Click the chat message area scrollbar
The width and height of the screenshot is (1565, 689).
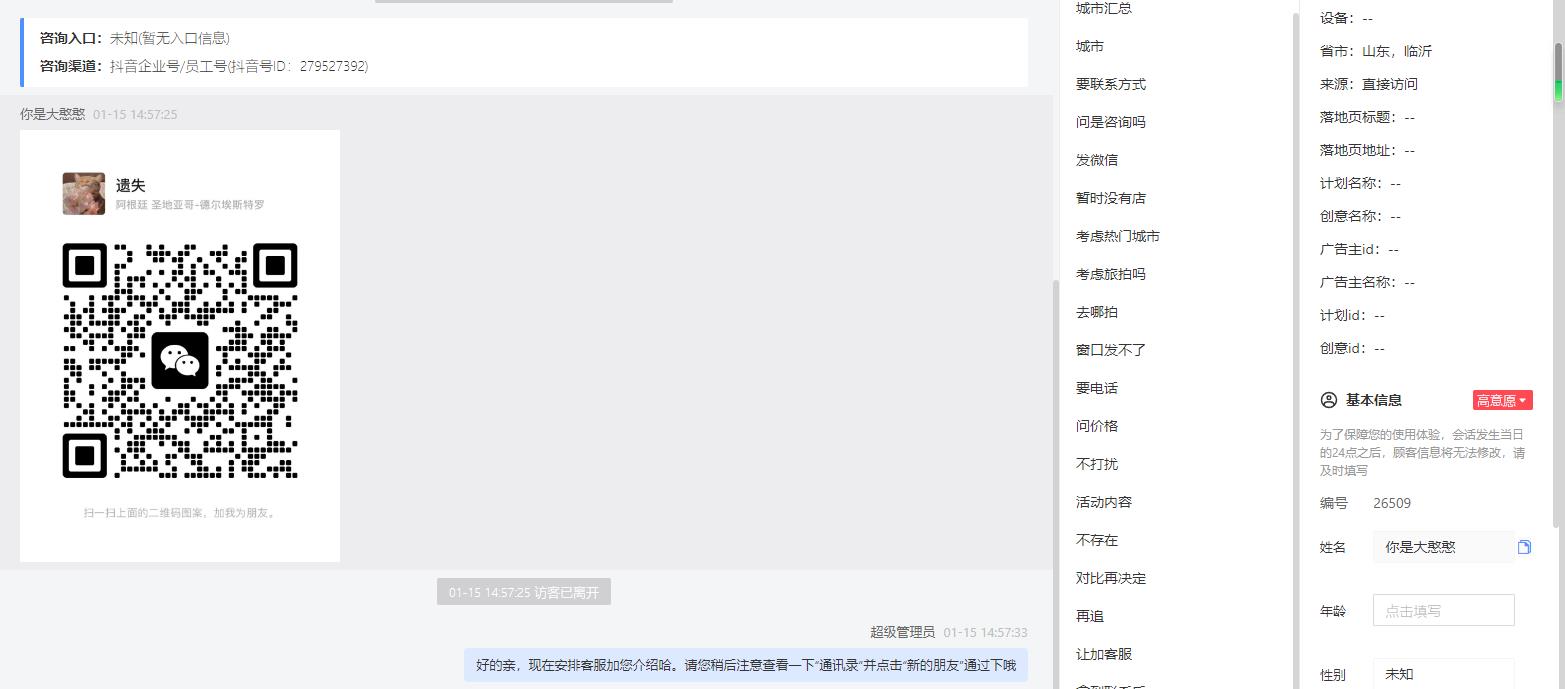(x=1056, y=484)
